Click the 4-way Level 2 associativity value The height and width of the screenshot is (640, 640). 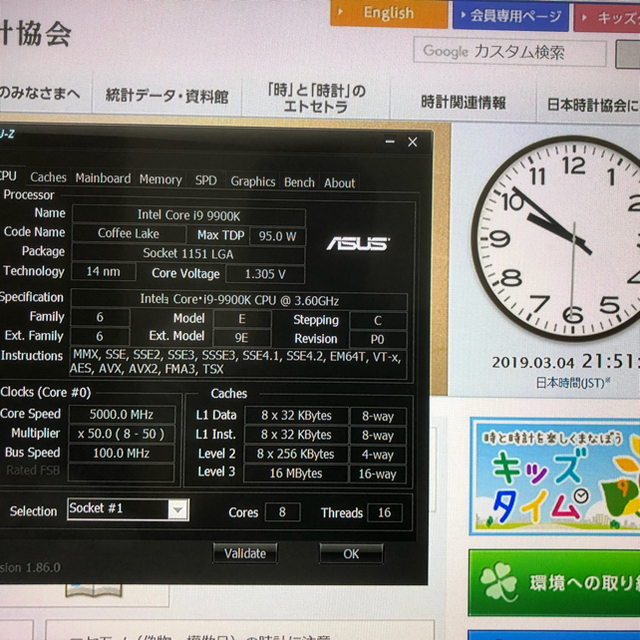point(378,455)
